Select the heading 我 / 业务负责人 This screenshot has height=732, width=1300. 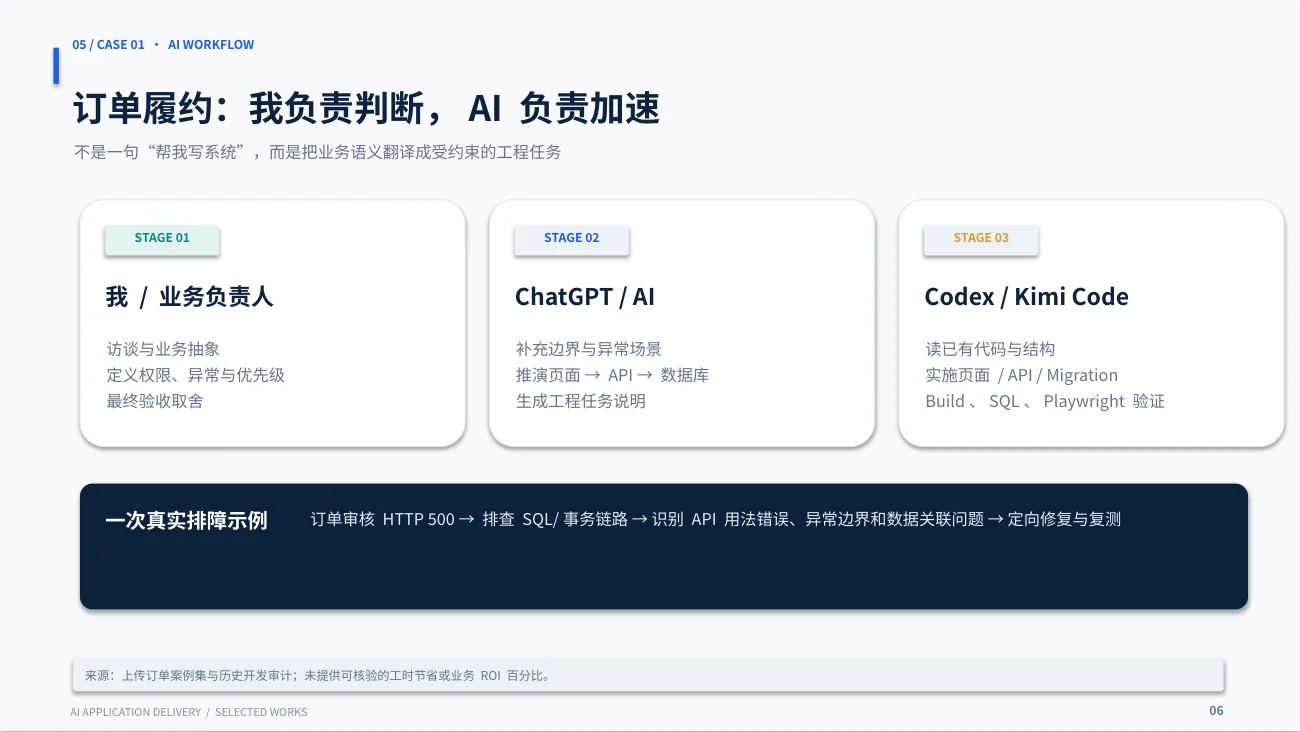[189, 297]
